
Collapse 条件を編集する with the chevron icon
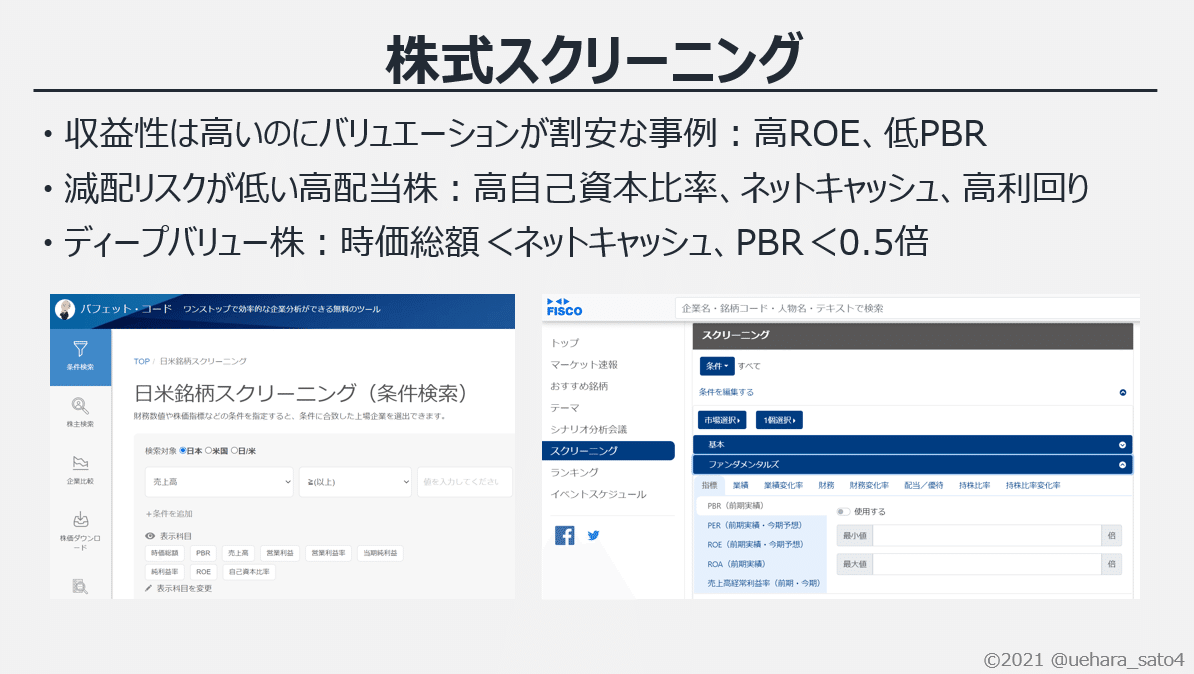click(x=1122, y=392)
